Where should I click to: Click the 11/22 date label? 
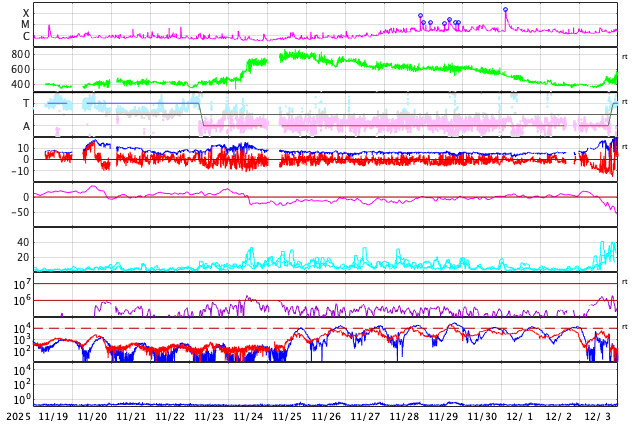pyautogui.click(x=170, y=416)
